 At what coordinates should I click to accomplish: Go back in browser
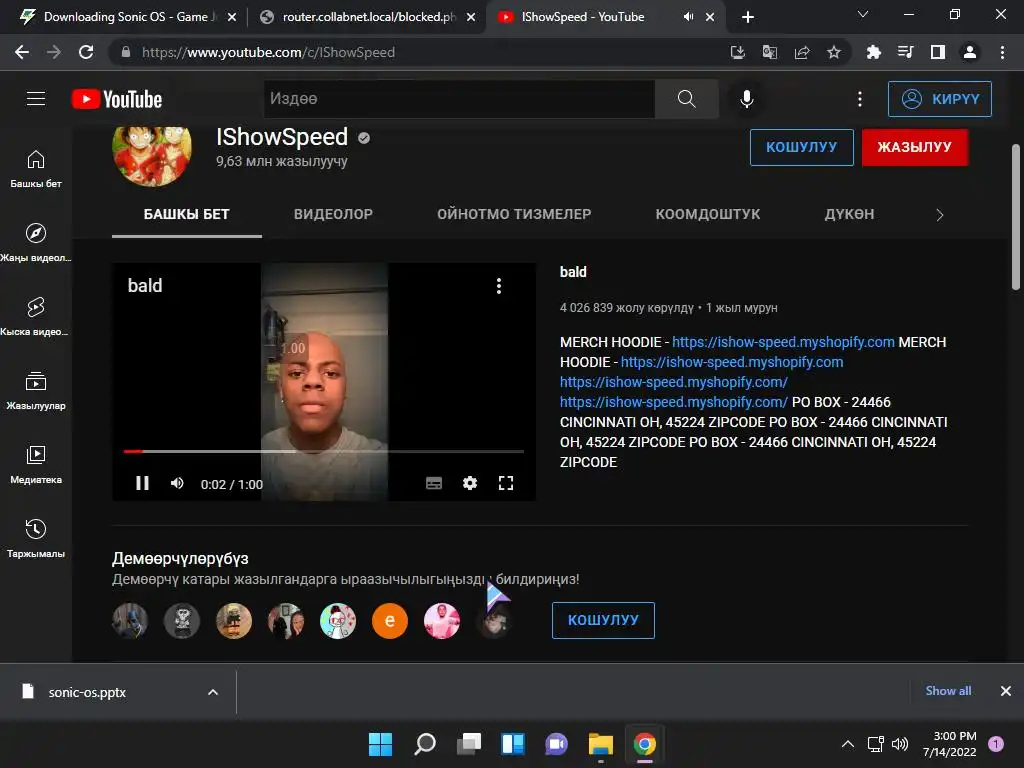pyautogui.click(x=22, y=52)
